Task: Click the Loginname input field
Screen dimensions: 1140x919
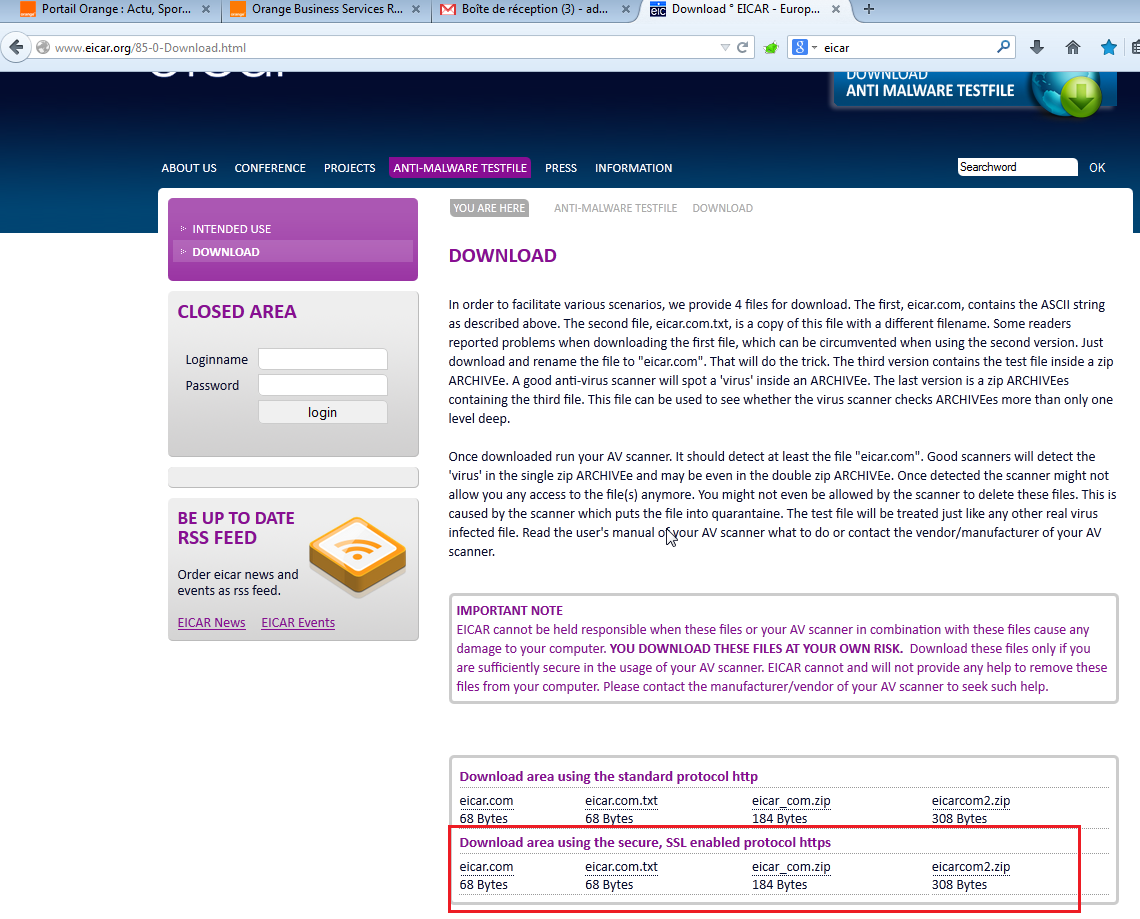Action: pos(323,359)
